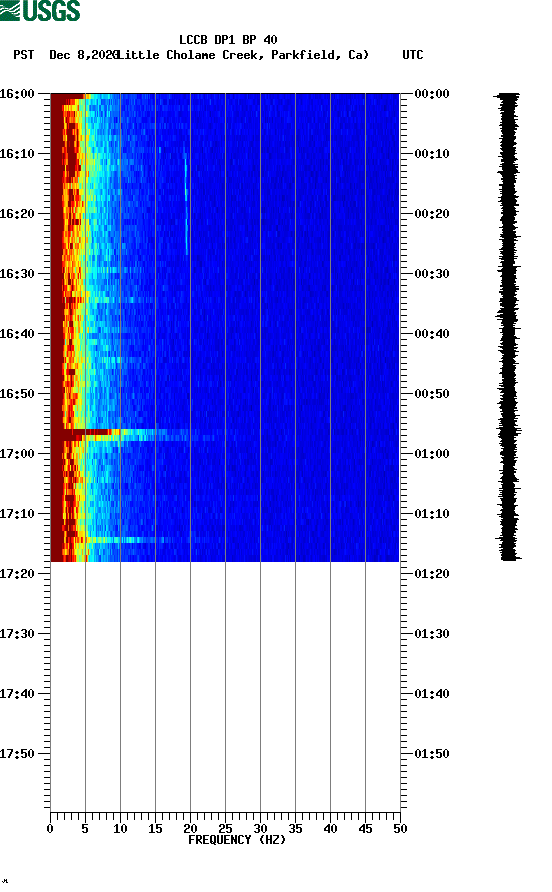Click the 17:10 PST time label
The height and width of the screenshot is (892, 552).
pos(17,514)
